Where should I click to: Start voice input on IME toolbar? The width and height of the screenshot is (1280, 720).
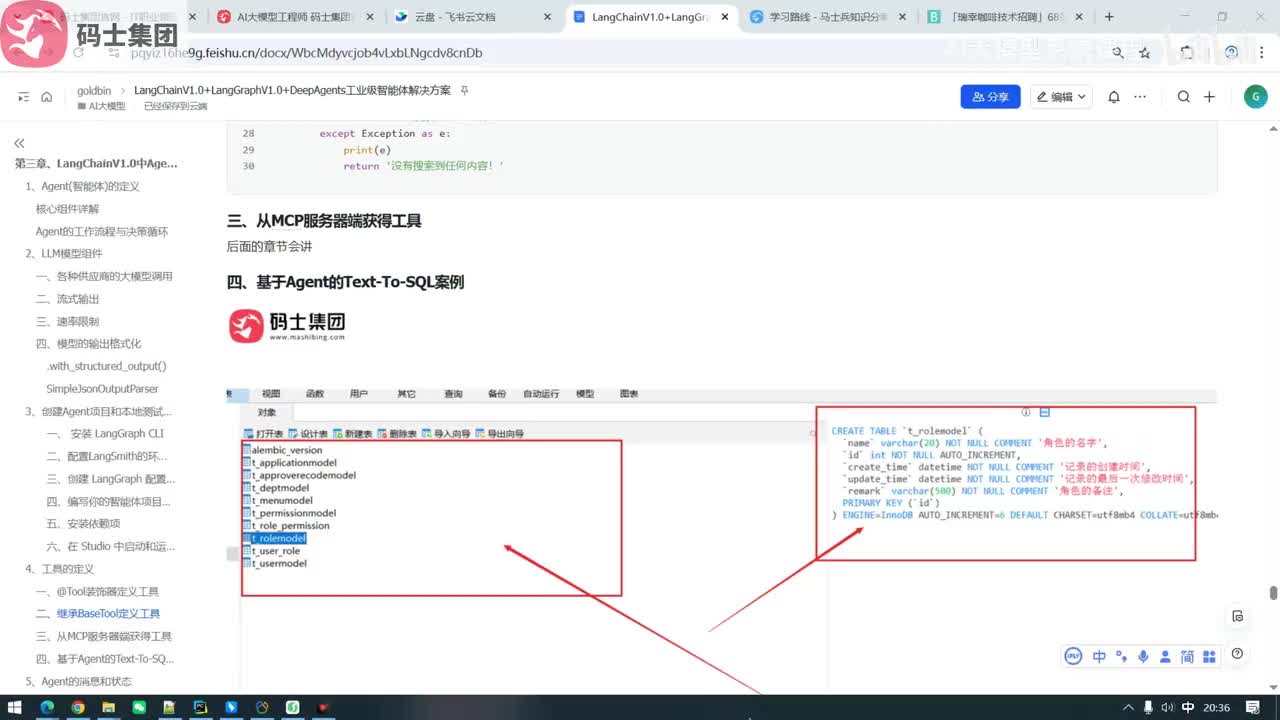click(1143, 656)
